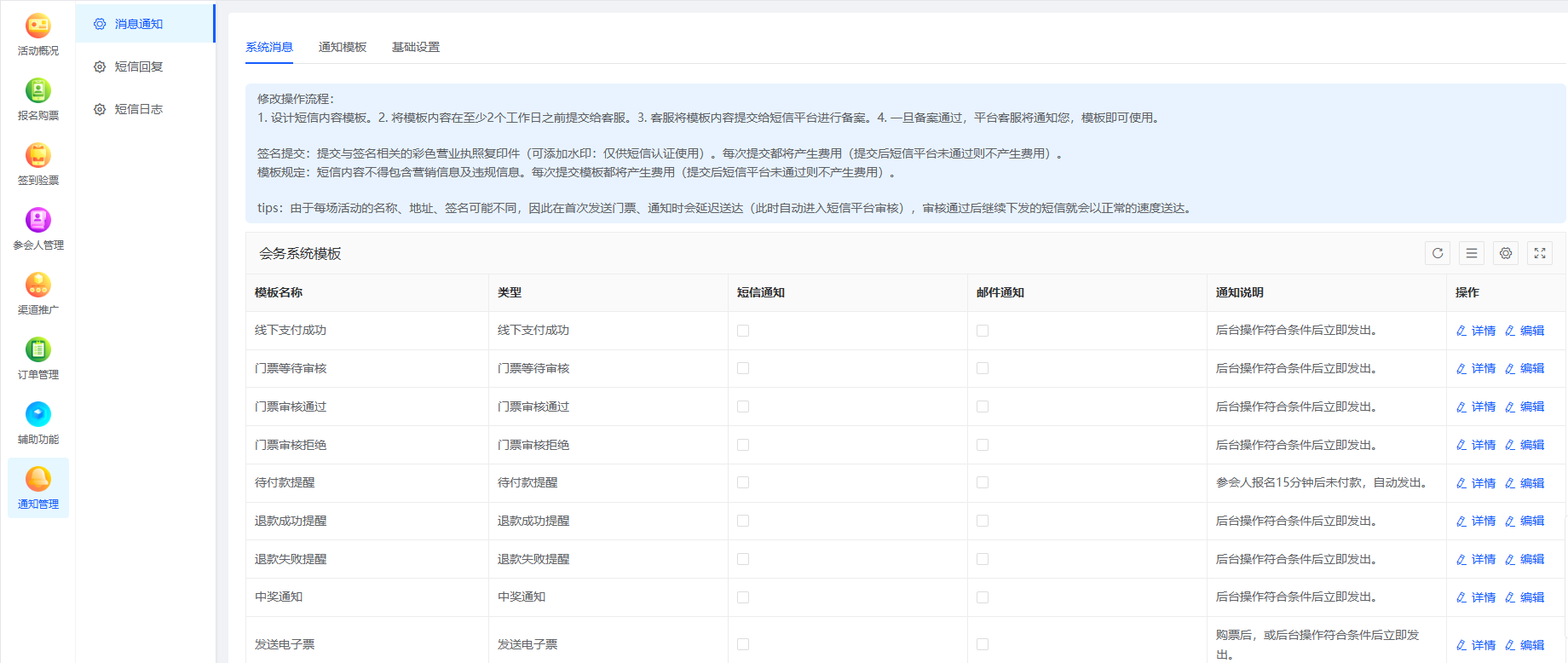The height and width of the screenshot is (663, 1568).
Task: Enable 邮件通知 for 门票等待审核
Action: [983, 368]
